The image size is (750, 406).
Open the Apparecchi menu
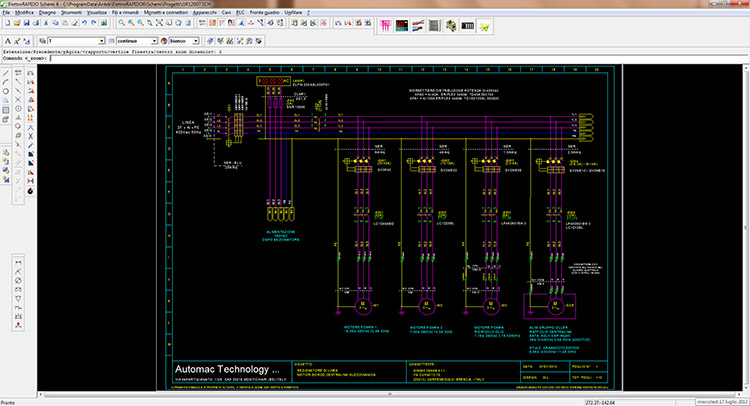[205, 12]
